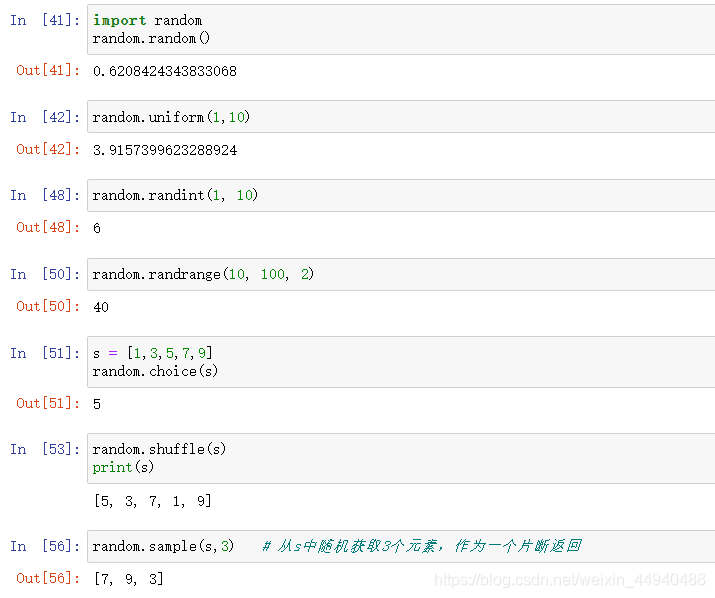The width and height of the screenshot is (715, 598).
Task: Click output value 3.9157399623288924
Action: [x=165, y=150]
